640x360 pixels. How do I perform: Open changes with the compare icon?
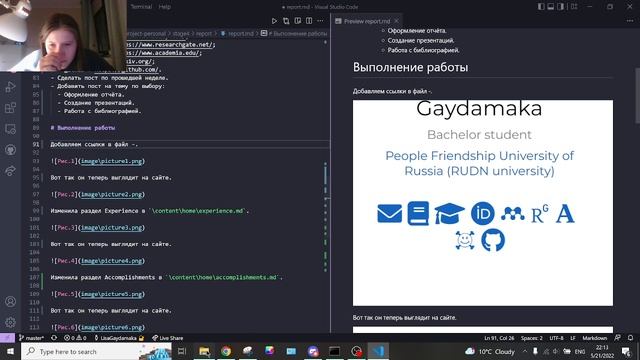(x=286, y=21)
